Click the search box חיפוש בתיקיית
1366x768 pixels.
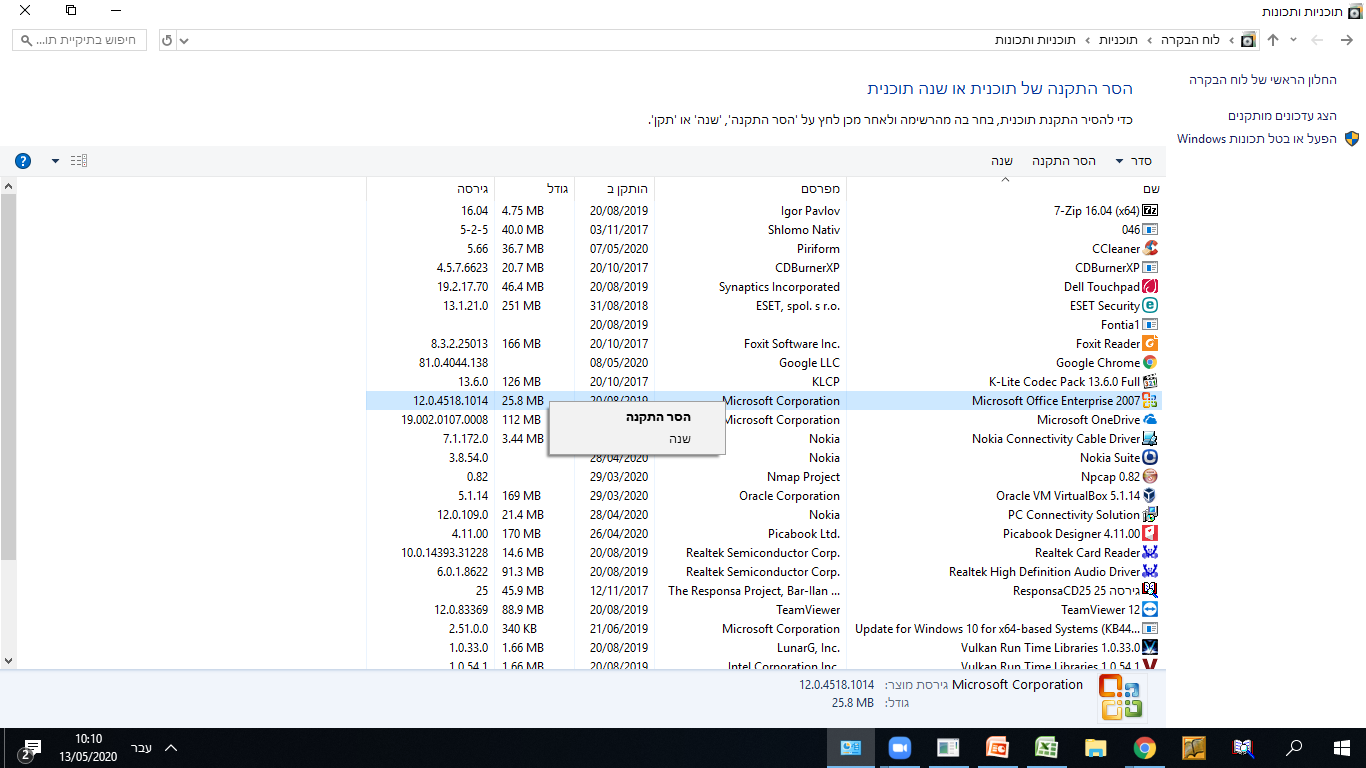pos(80,40)
